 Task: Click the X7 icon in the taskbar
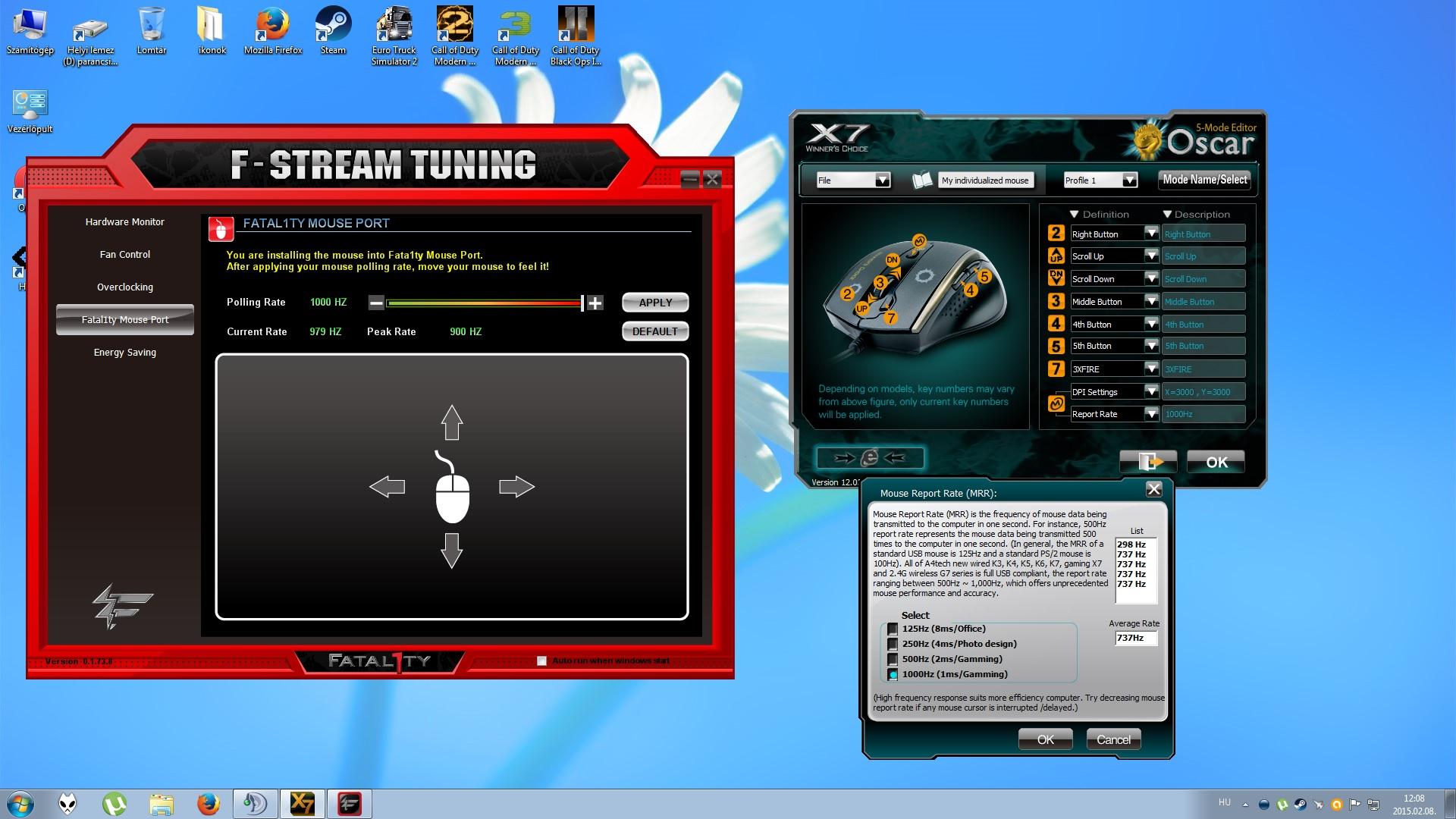[x=302, y=803]
